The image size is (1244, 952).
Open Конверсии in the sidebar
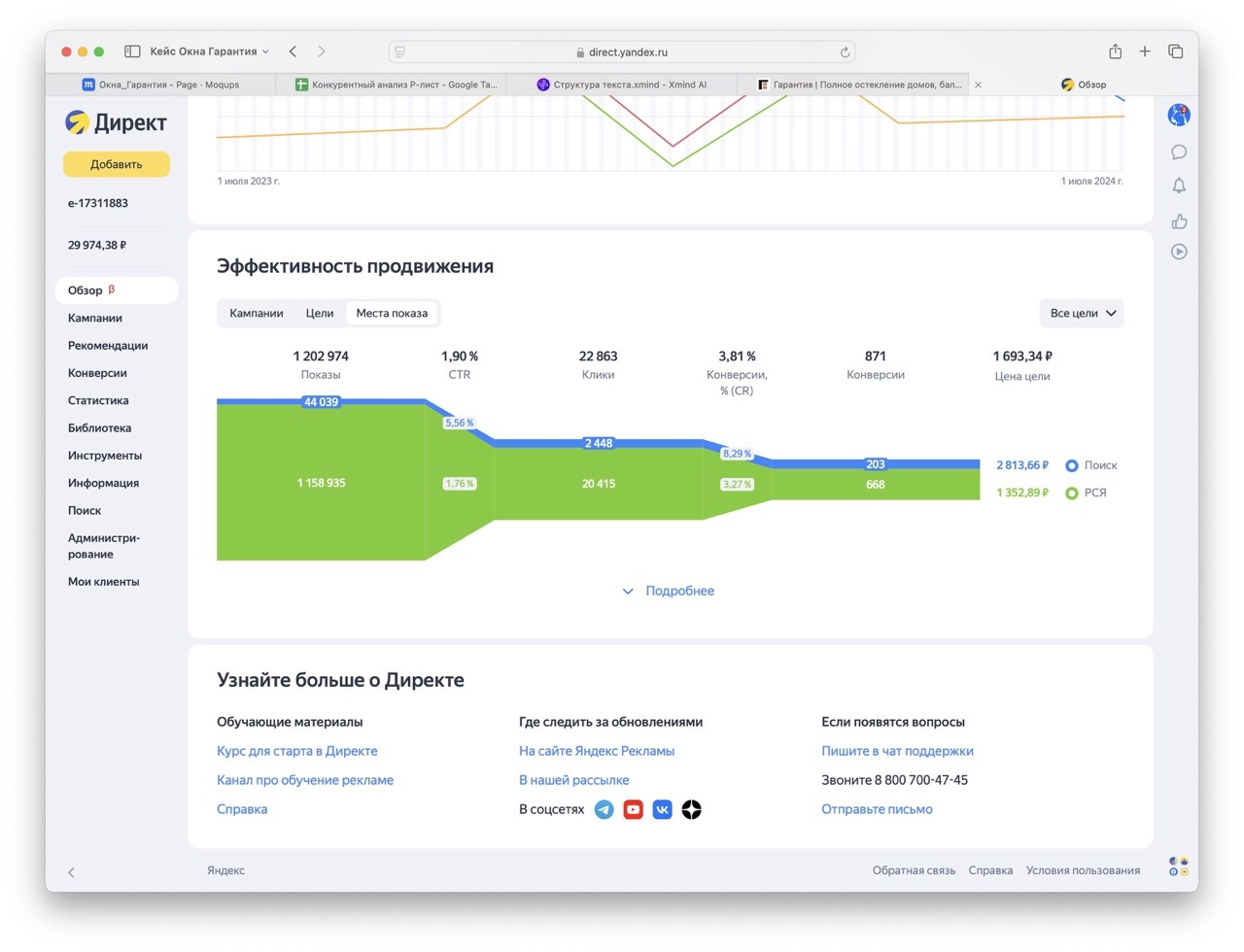(97, 372)
